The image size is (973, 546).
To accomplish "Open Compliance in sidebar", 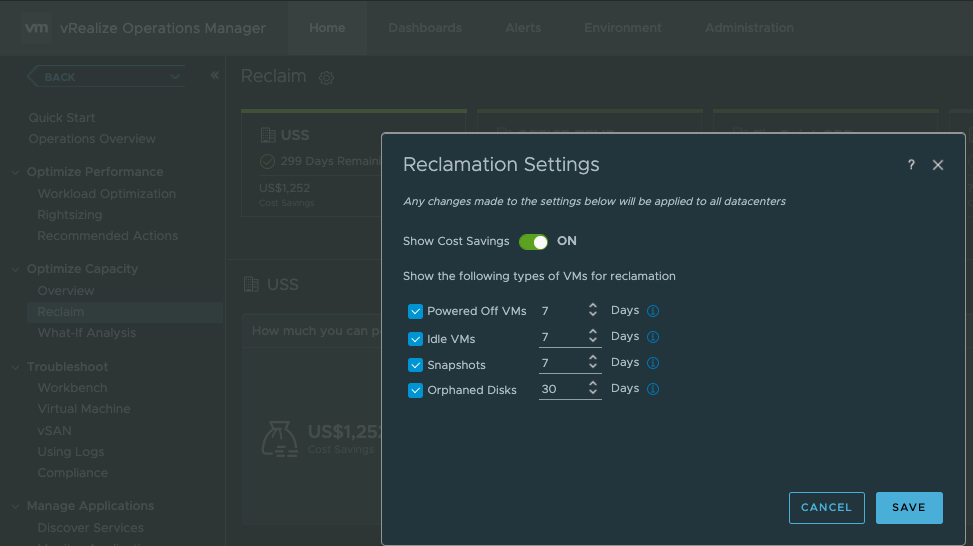I will coord(73,473).
